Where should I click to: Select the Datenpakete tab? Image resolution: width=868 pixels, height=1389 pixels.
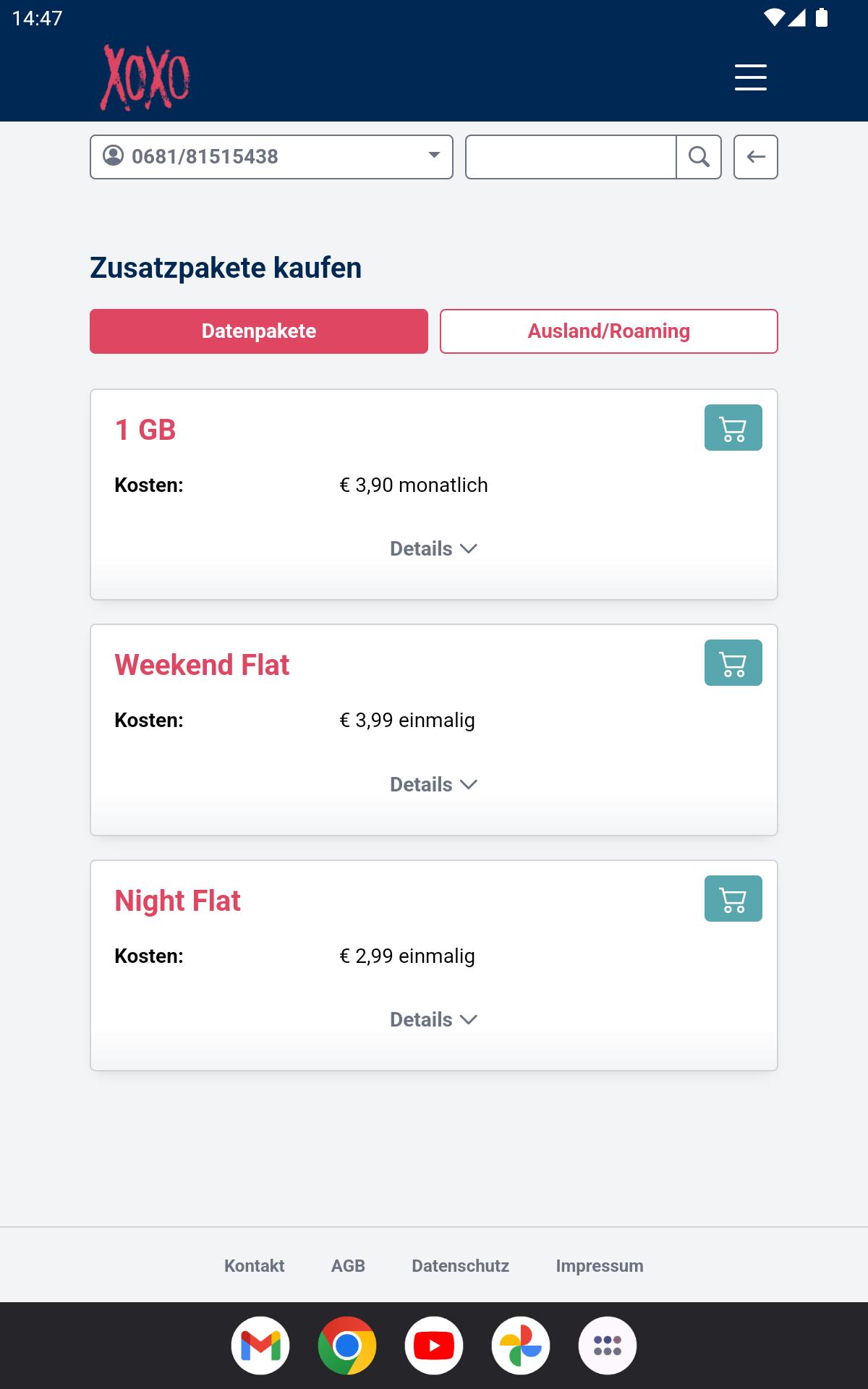tap(259, 331)
